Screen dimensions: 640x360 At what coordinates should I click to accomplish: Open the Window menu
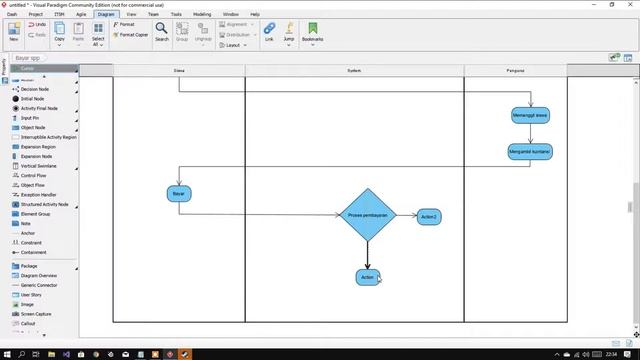coord(231,14)
